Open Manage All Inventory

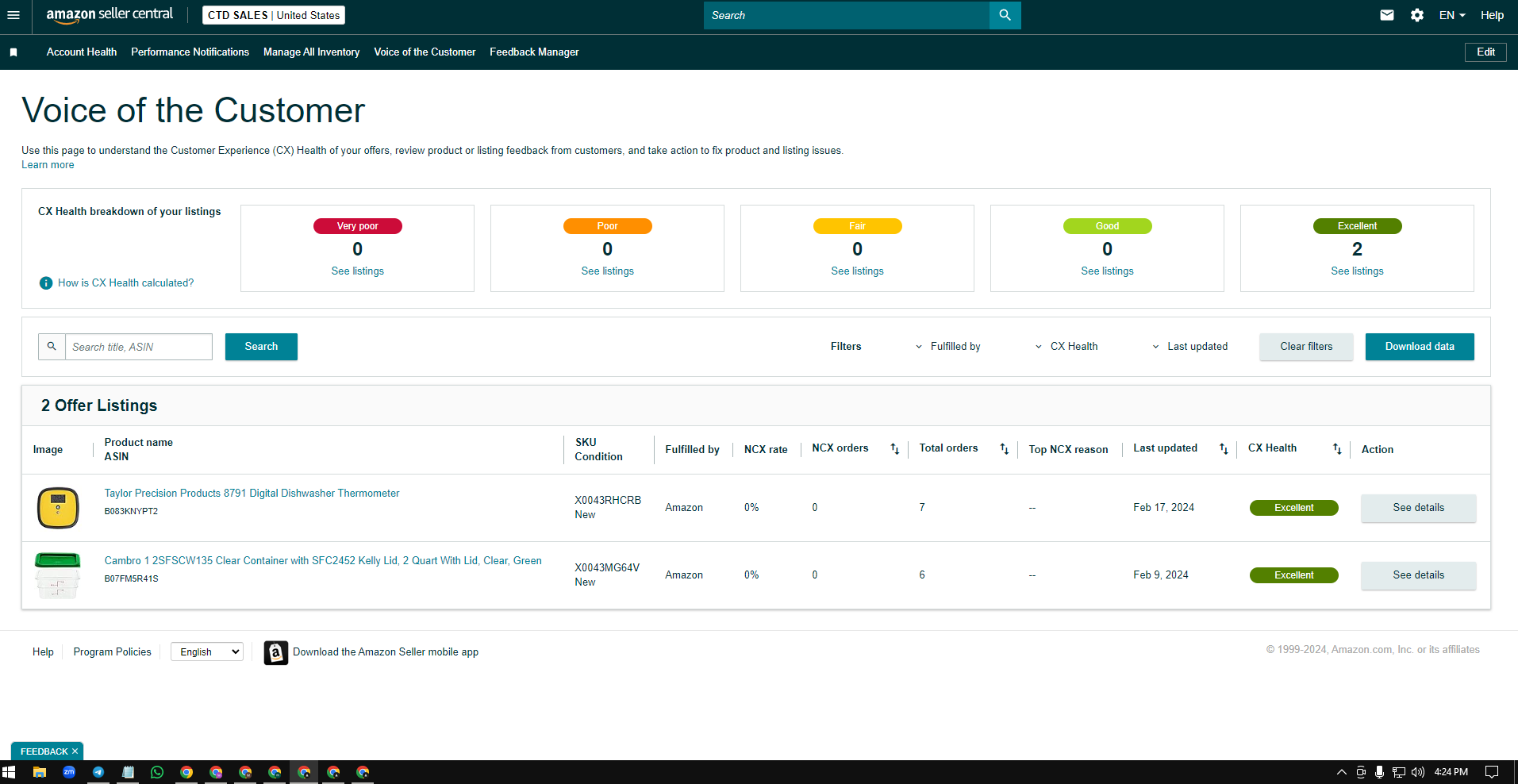311,52
